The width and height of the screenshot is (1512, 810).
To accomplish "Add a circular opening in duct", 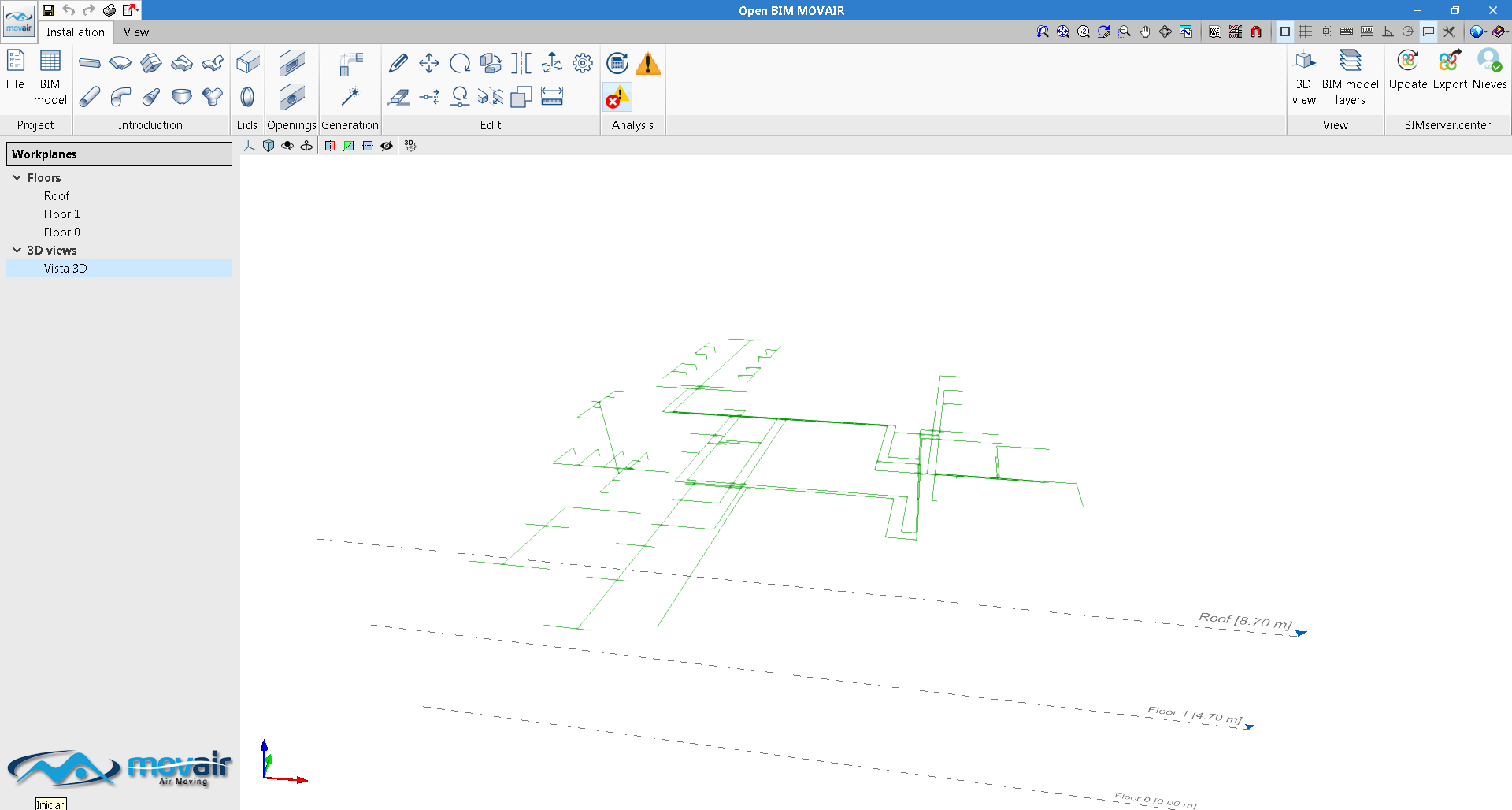I will pos(291,97).
